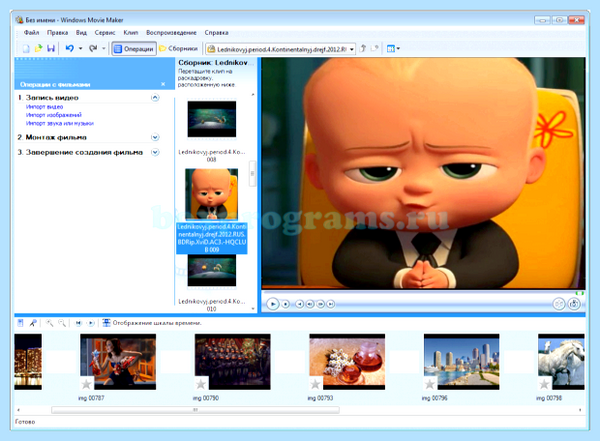The height and width of the screenshot is (441, 600).
Task: Click the Open Project folder icon
Action: (x=38, y=49)
